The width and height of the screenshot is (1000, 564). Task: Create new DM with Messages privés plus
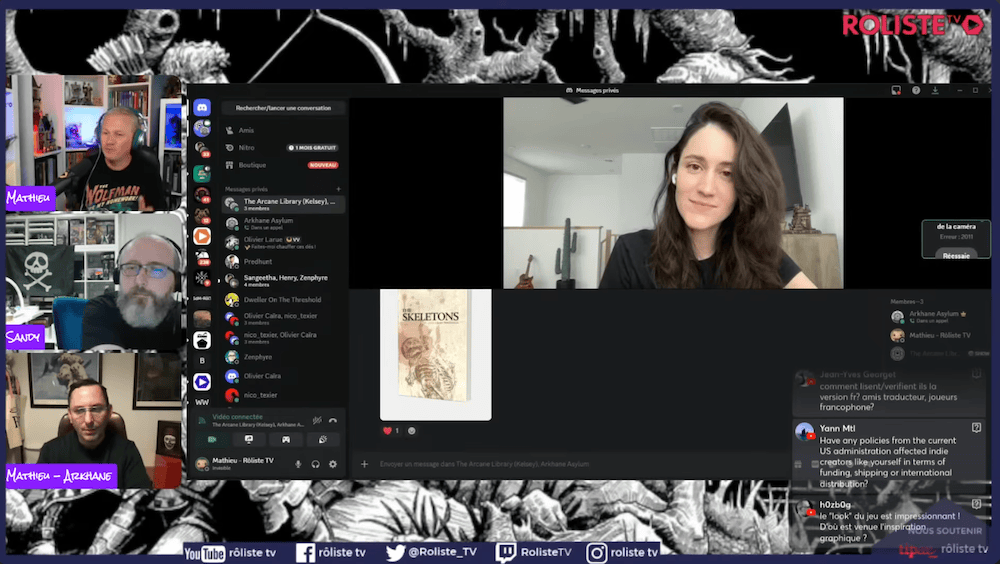click(x=338, y=189)
